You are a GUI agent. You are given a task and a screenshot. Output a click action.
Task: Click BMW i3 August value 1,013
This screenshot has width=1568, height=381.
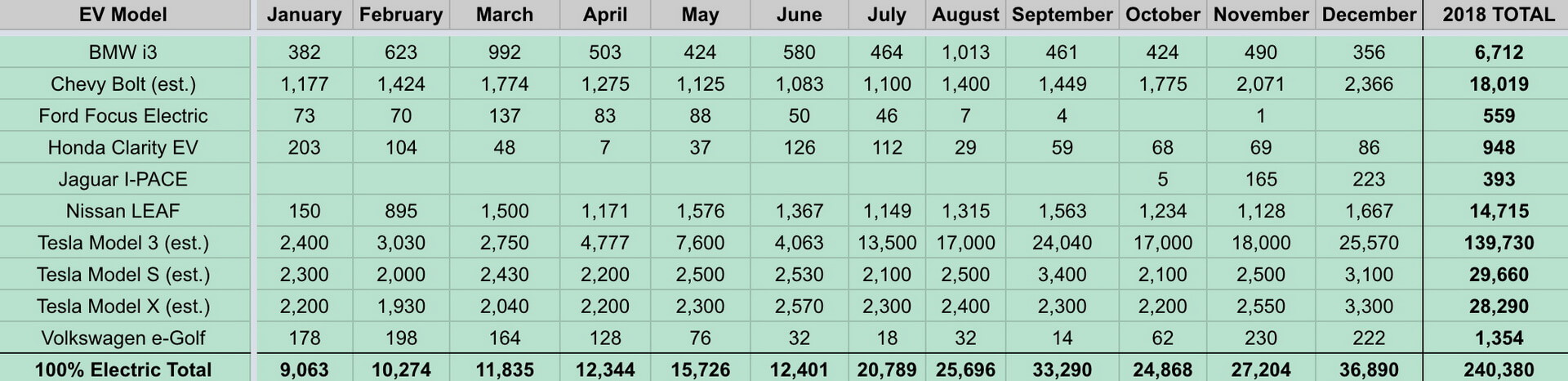pyautogui.click(x=965, y=52)
